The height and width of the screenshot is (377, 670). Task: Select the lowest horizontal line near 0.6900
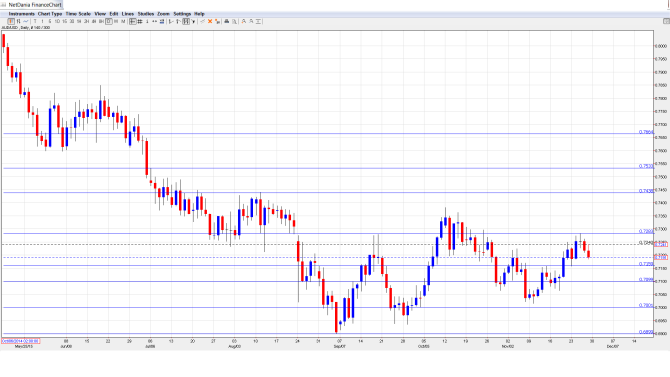click(x=328, y=333)
